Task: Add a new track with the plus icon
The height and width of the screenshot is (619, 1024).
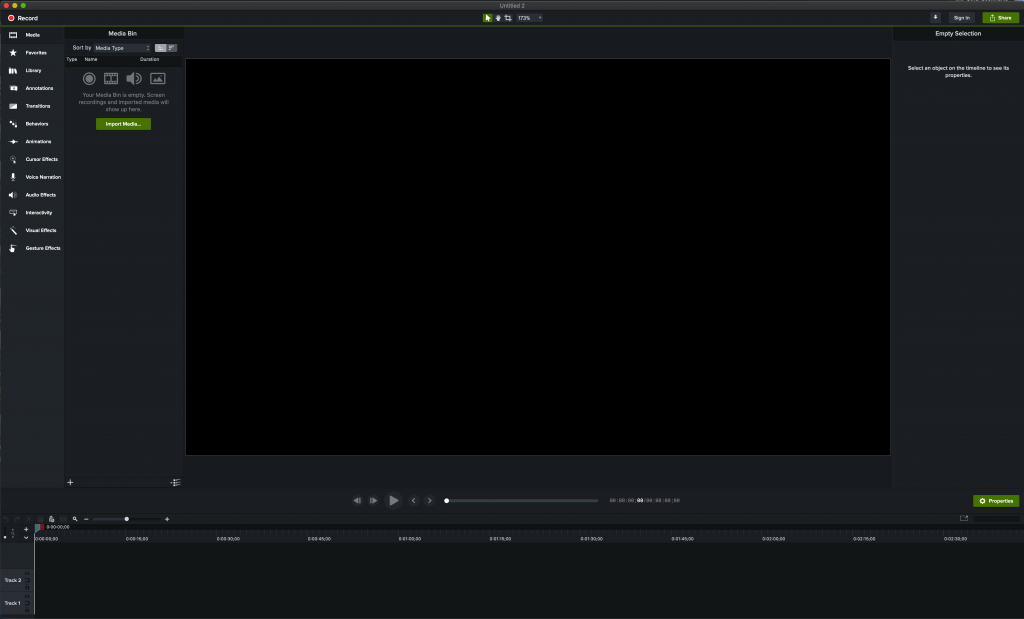Action: 26,529
